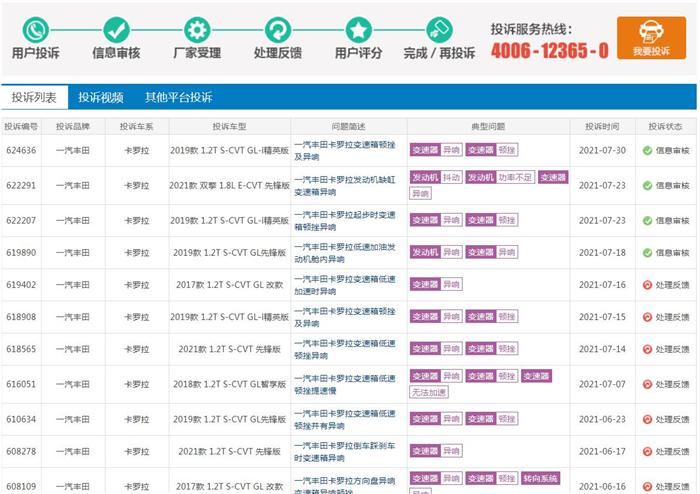Click red status icon for complaint 618565
700x494 pixels.
coord(647,349)
